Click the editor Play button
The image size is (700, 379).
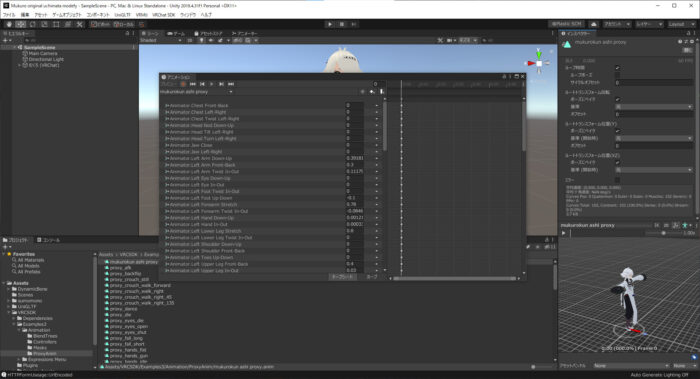[330, 24]
